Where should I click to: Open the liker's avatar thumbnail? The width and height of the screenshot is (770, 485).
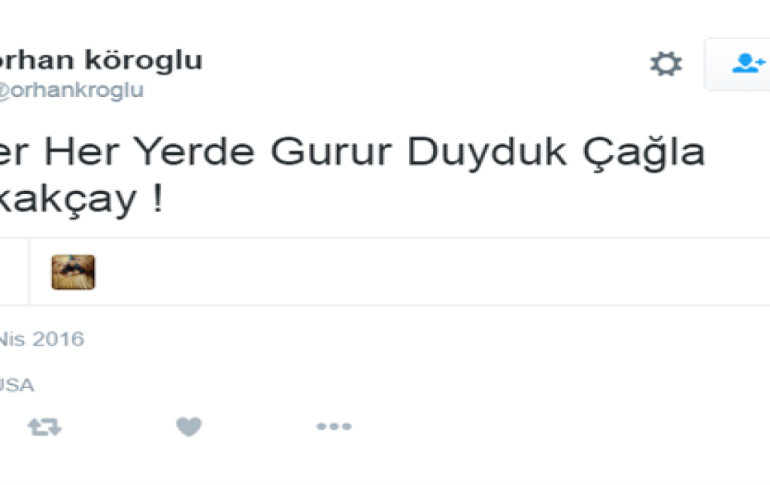pyautogui.click(x=73, y=272)
